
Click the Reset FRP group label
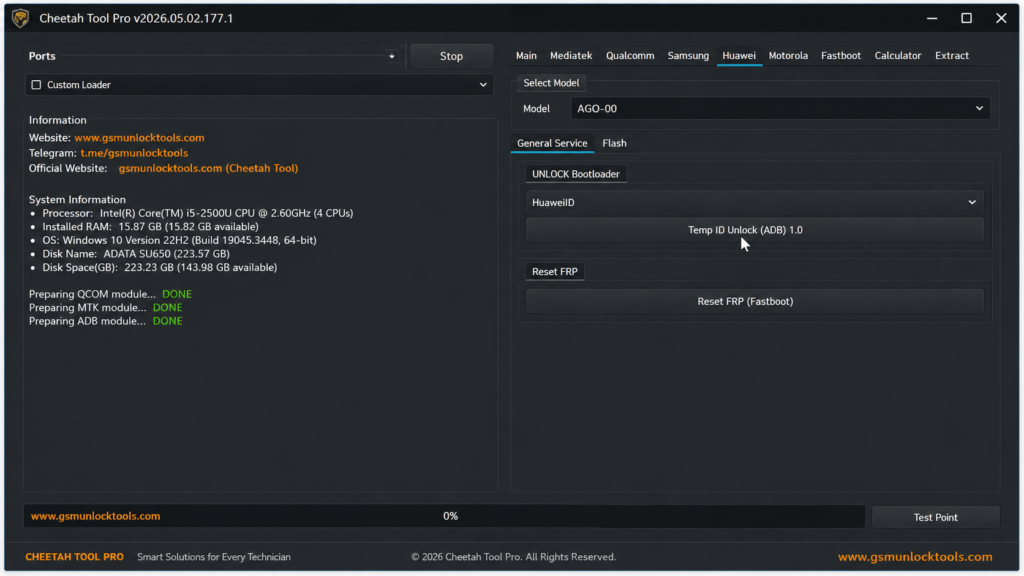(554, 272)
